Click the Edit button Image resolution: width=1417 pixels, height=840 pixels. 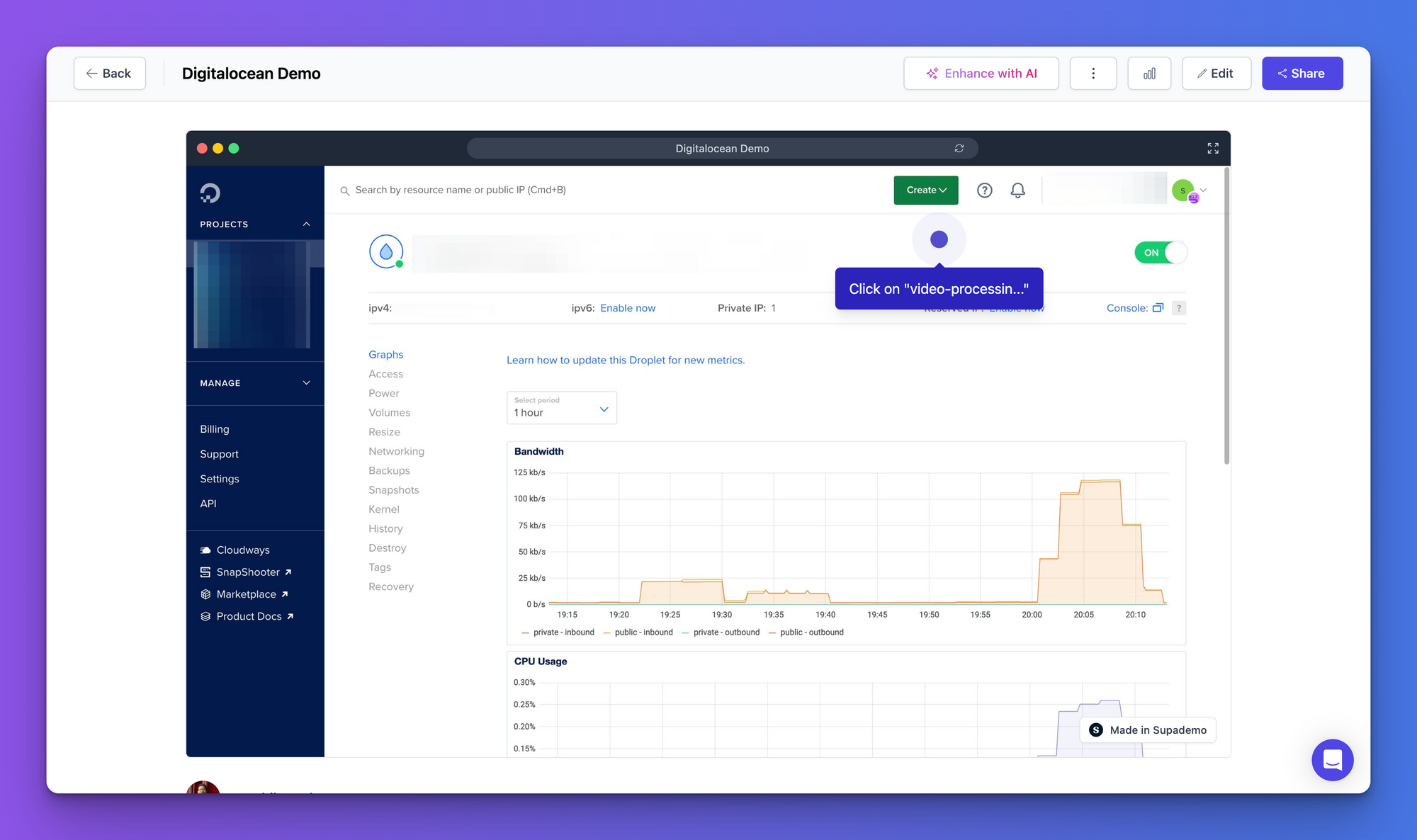tap(1216, 74)
